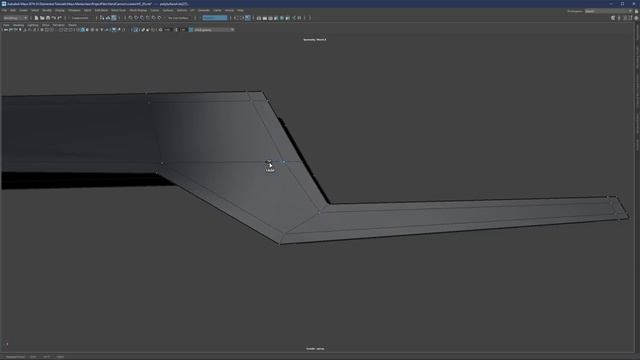Make the selected object live

(x=159, y=18)
